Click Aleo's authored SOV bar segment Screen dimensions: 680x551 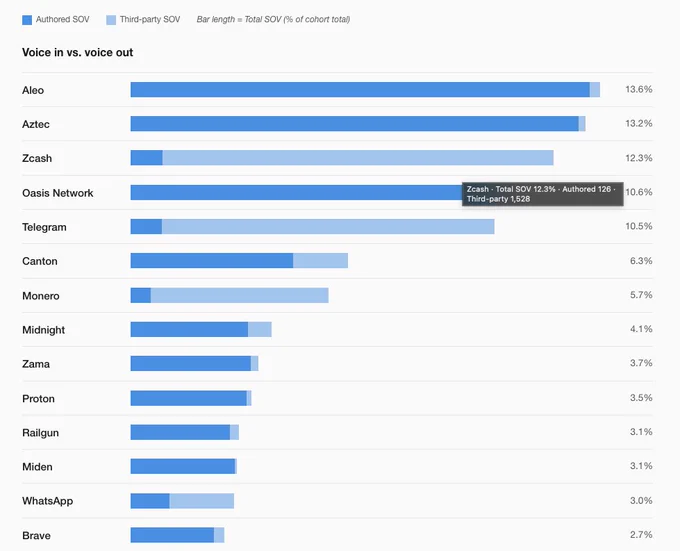(360, 90)
